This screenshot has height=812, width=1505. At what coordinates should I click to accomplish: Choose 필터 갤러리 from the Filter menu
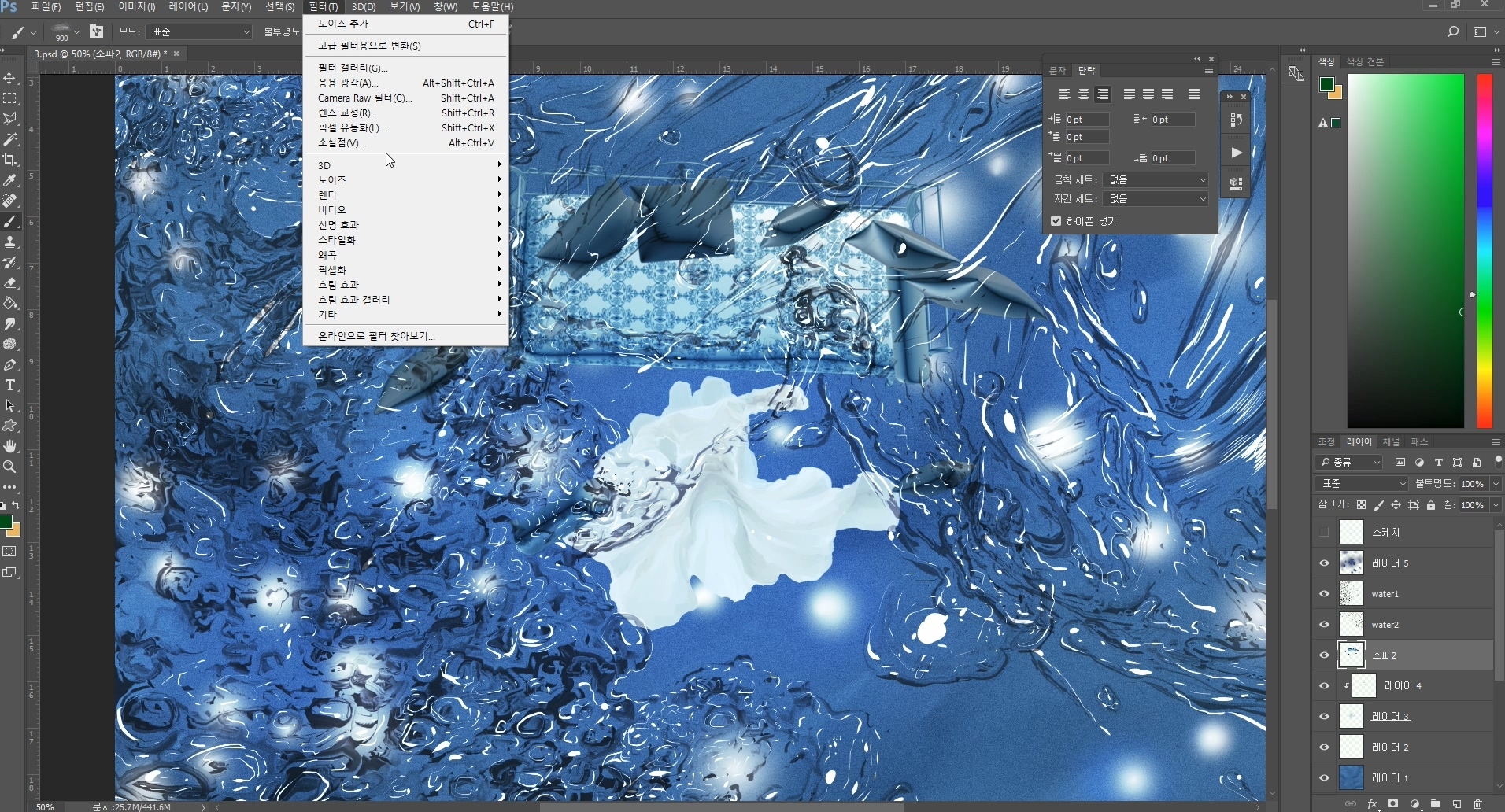coord(405,68)
